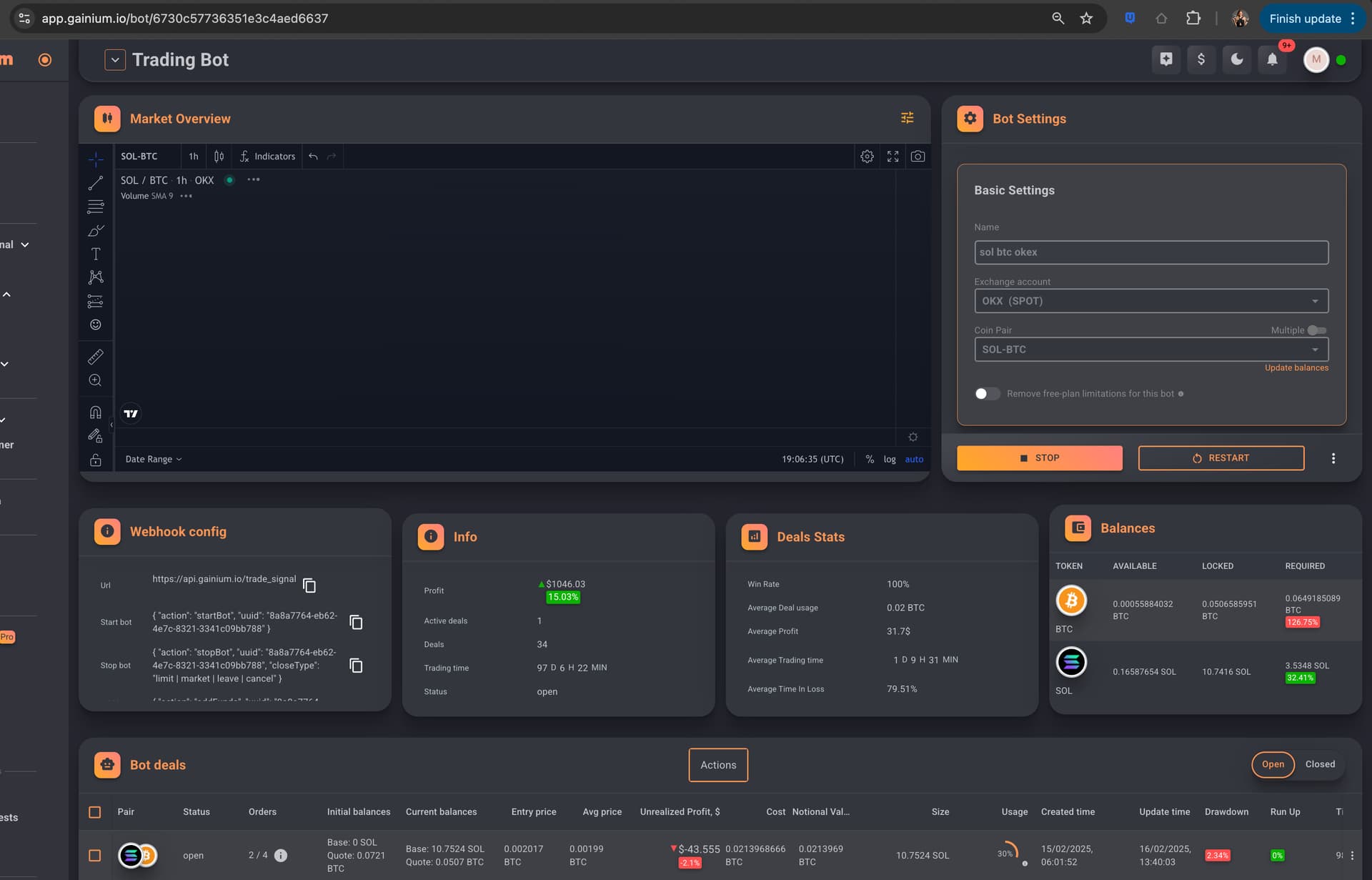Open chart settings gear icon
Viewport: 1372px width, 880px height.
coord(867,157)
